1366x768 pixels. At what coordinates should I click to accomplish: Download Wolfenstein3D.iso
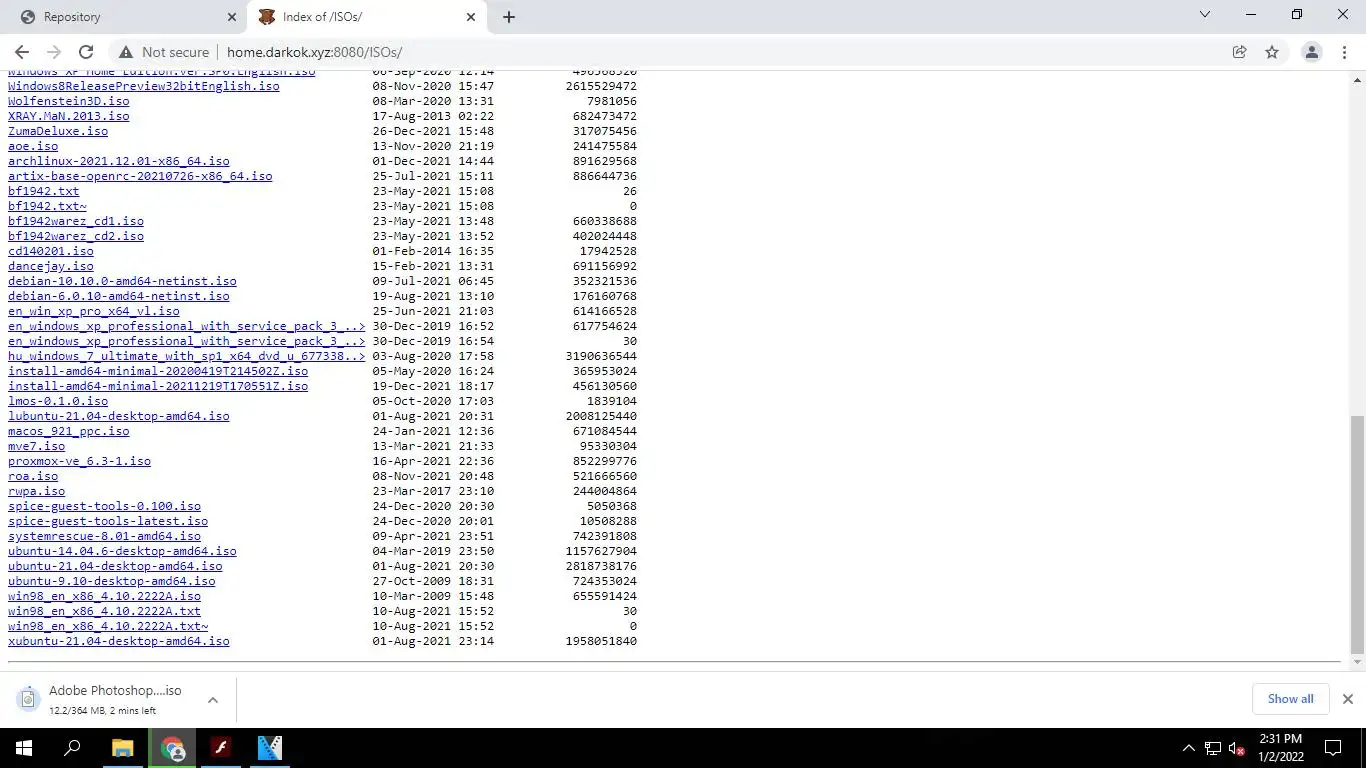[68, 101]
